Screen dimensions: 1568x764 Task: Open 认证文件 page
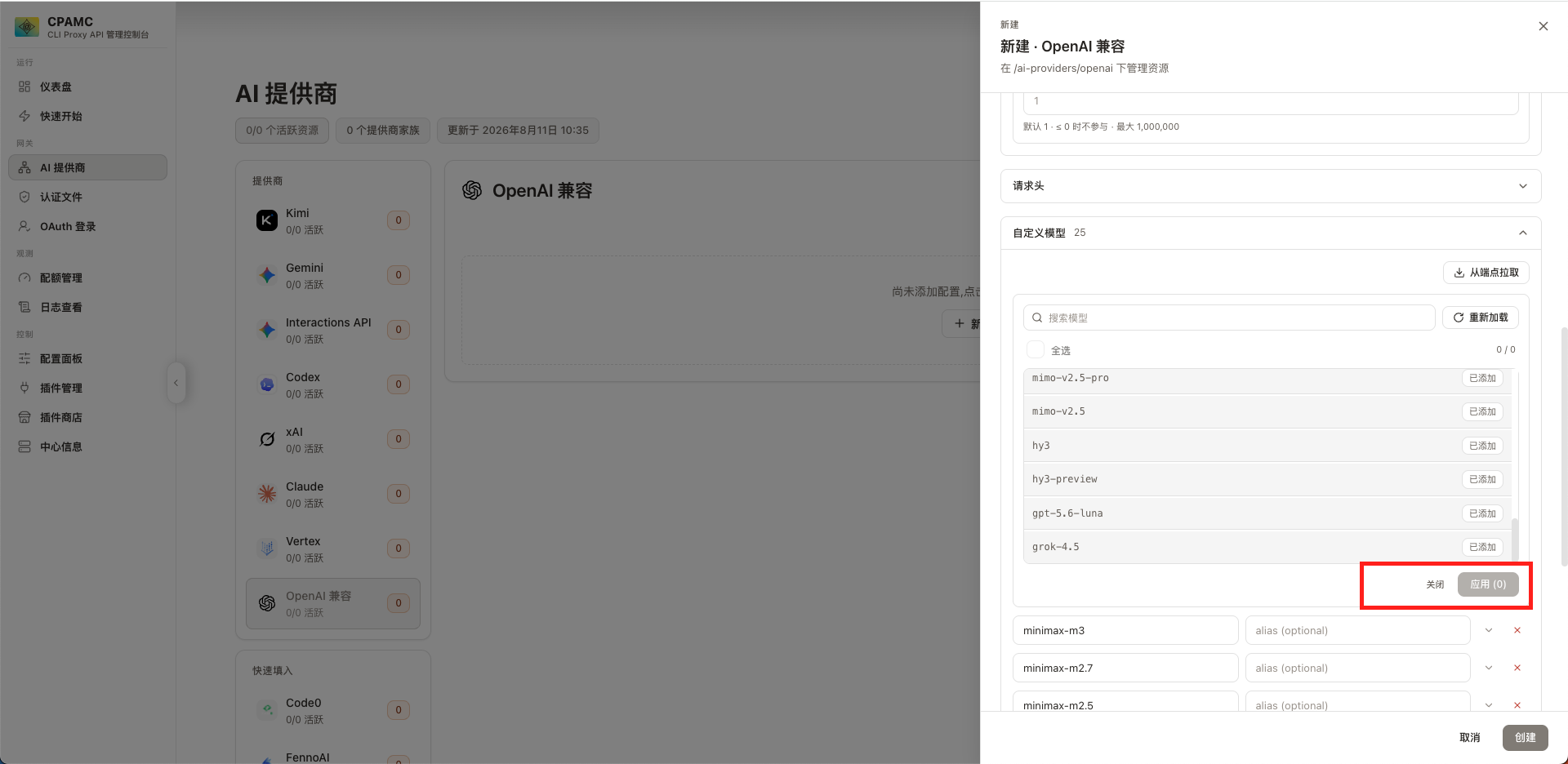pyautogui.click(x=87, y=197)
